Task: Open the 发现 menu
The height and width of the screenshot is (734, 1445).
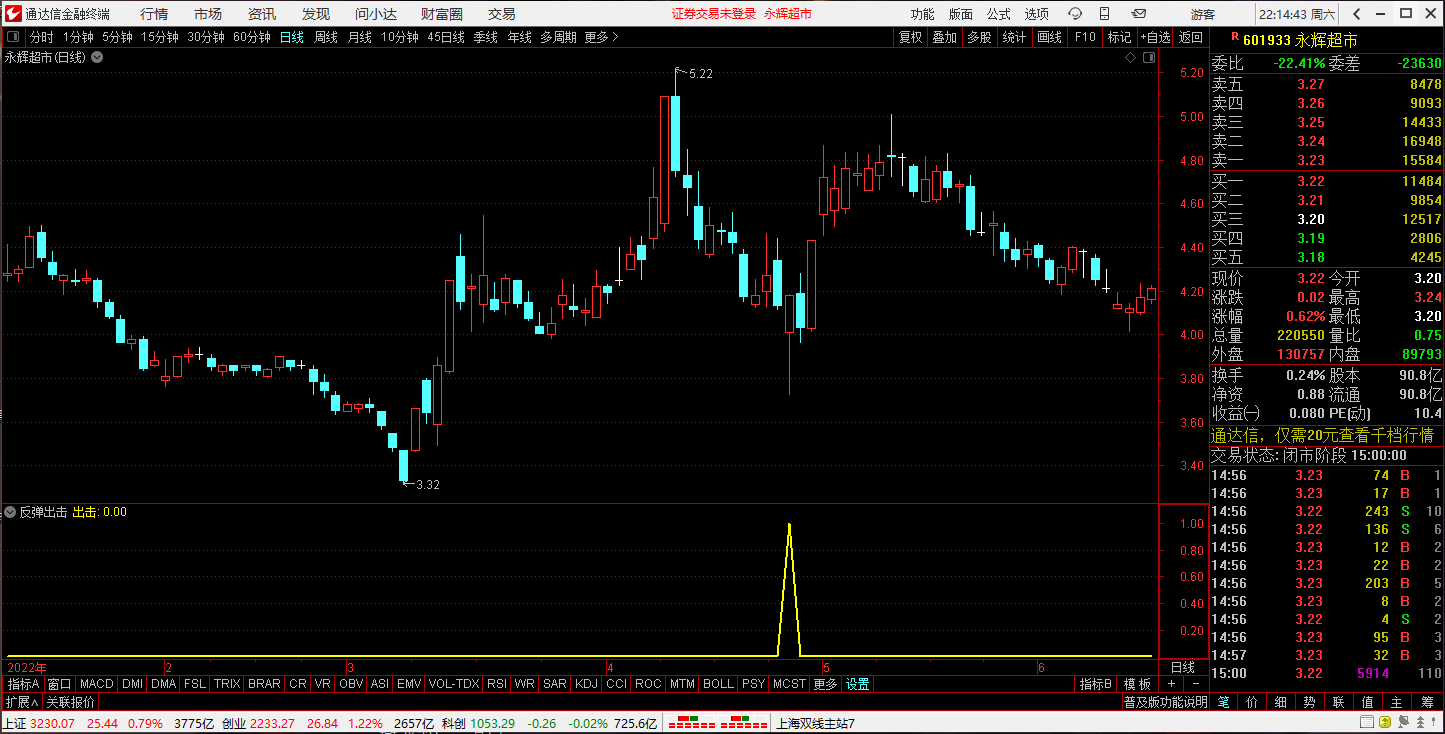Action: point(316,14)
